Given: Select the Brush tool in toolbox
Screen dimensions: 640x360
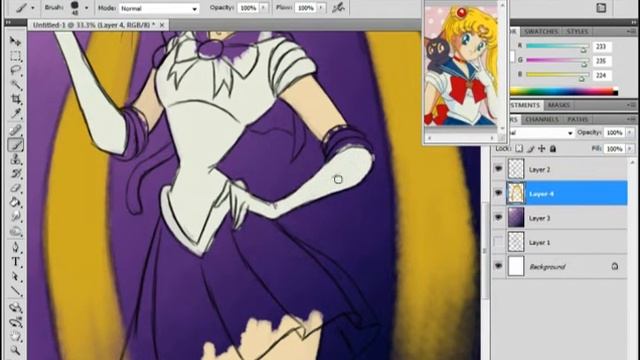Looking at the screenshot, I should (15, 145).
